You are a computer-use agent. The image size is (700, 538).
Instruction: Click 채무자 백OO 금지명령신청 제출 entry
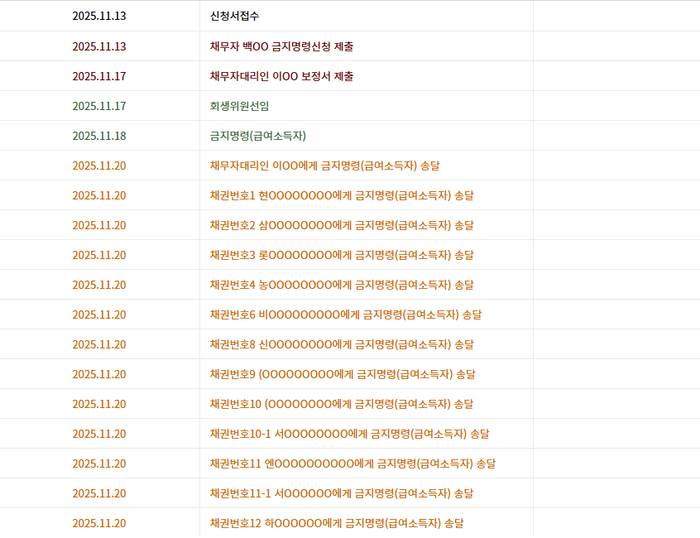click(x=282, y=46)
